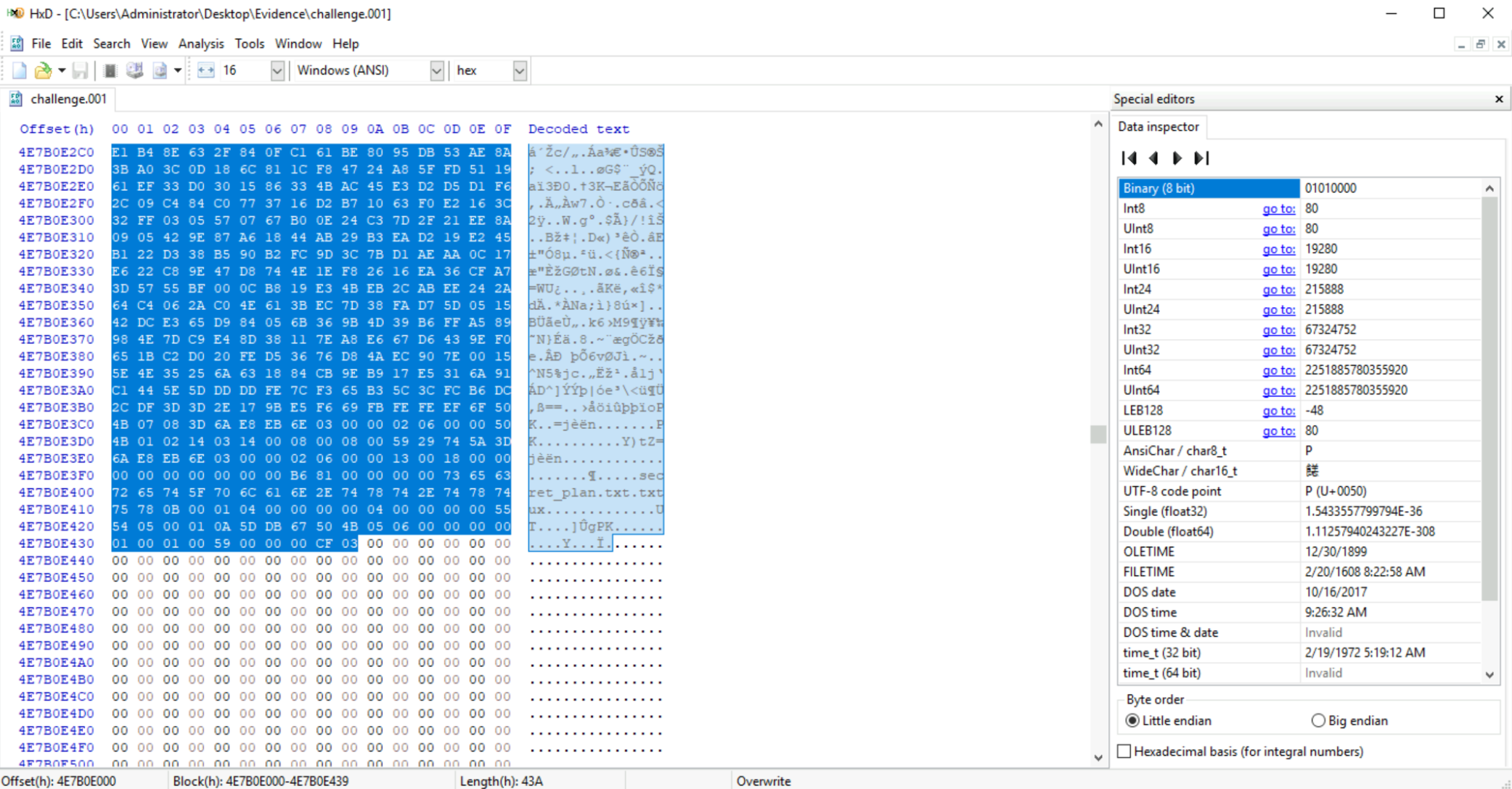Click the Open file folder icon
The height and width of the screenshot is (789, 1512).
click(43, 70)
